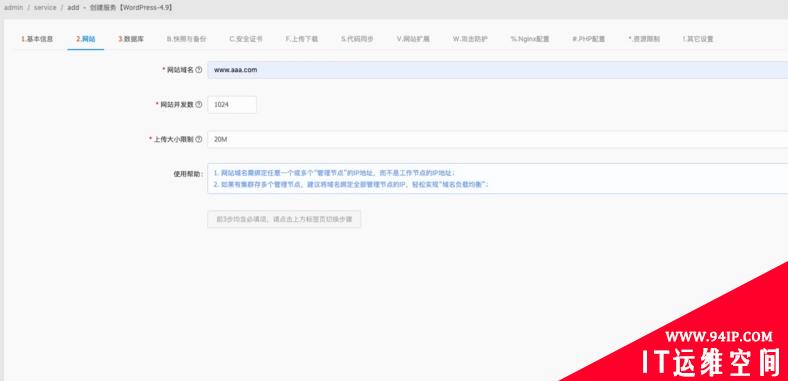This screenshot has height=381, width=788.
Task: Open the F.上传下载 tab
Action: pyautogui.click(x=302, y=39)
